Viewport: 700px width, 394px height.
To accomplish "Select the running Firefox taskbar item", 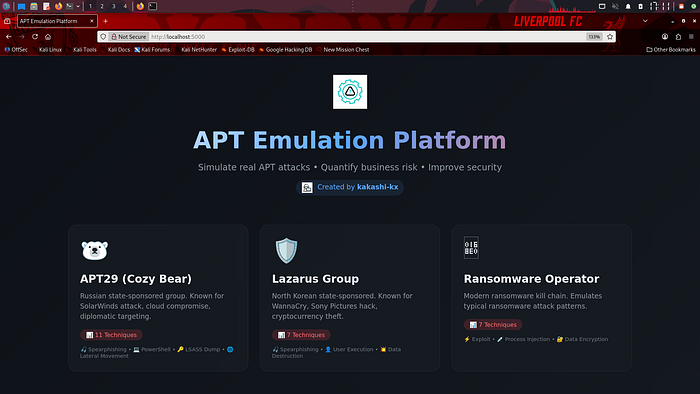I will (140, 6).
